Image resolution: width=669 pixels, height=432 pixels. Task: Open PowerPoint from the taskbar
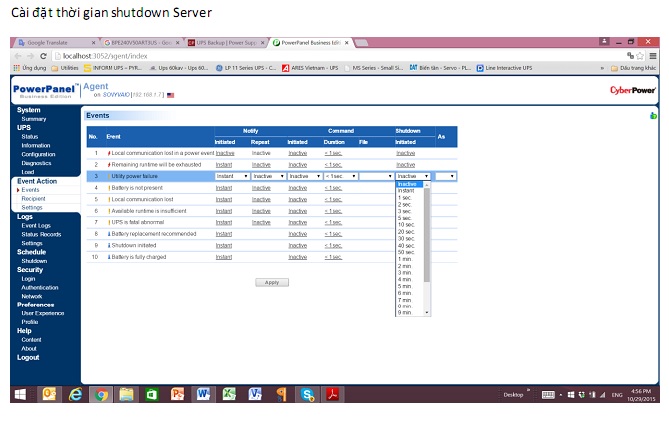(178, 394)
